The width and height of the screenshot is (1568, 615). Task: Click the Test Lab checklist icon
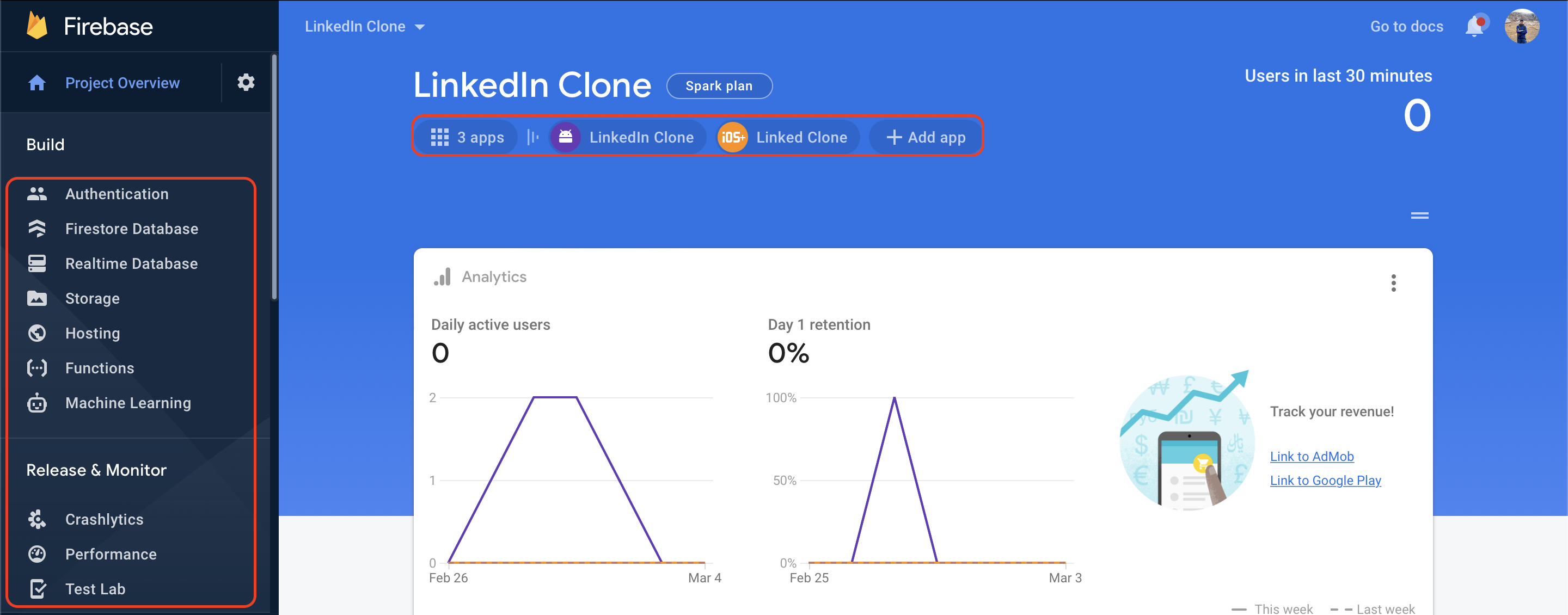coord(37,589)
